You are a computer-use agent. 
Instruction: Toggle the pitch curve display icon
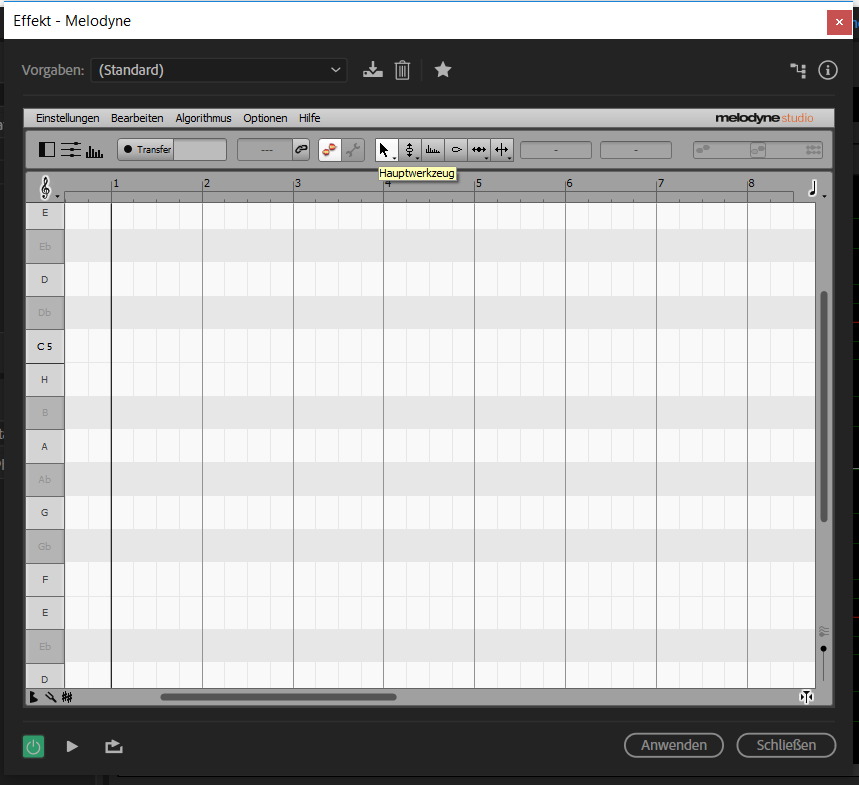coord(50,697)
